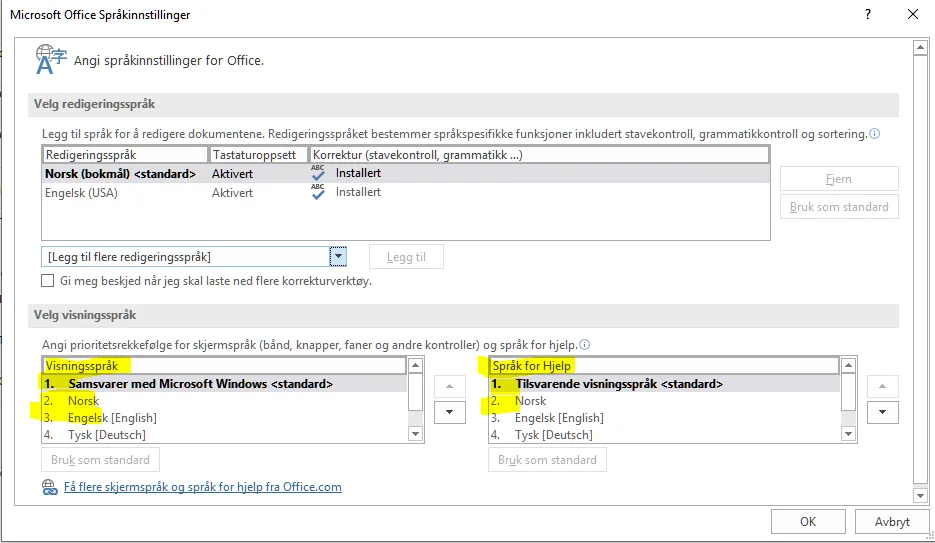935x543 pixels.
Task: Click the language settings globe icon
Action: click(51, 60)
